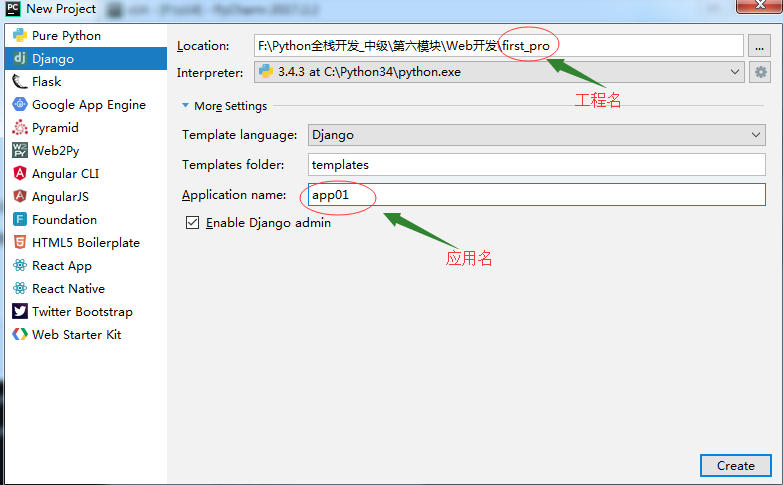Select Angular CLI project type
783x485 pixels.
coord(86,173)
